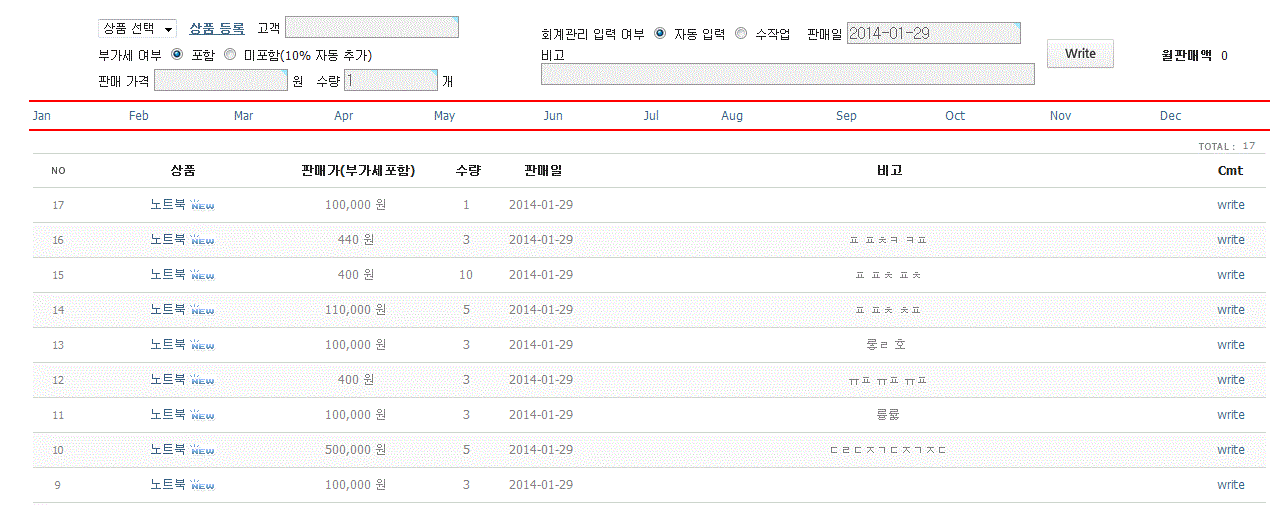Click the New badge in row 14
The image size is (1274, 505).
point(202,311)
